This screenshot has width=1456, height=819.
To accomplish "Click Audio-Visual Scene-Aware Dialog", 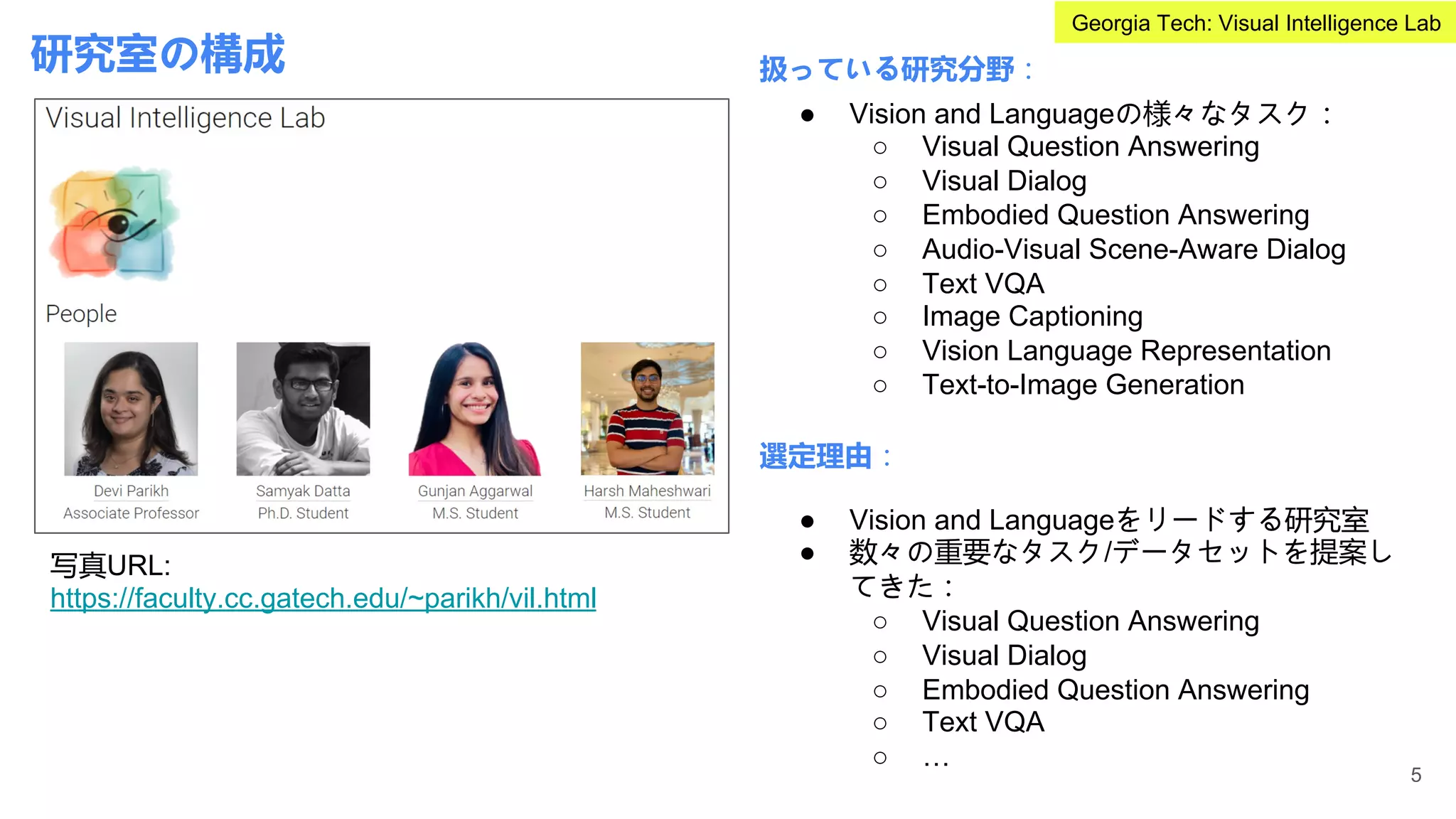I will [x=1134, y=249].
